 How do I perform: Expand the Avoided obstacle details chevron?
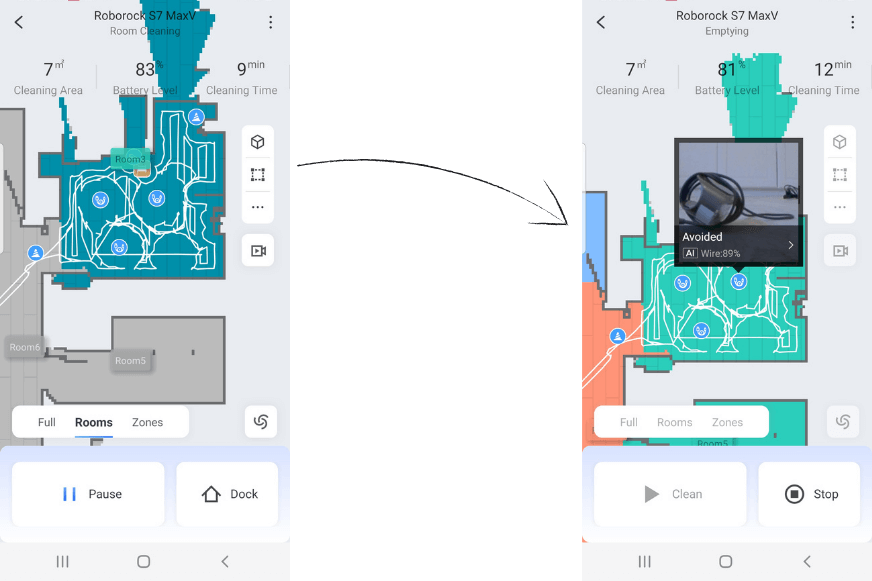point(790,244)
